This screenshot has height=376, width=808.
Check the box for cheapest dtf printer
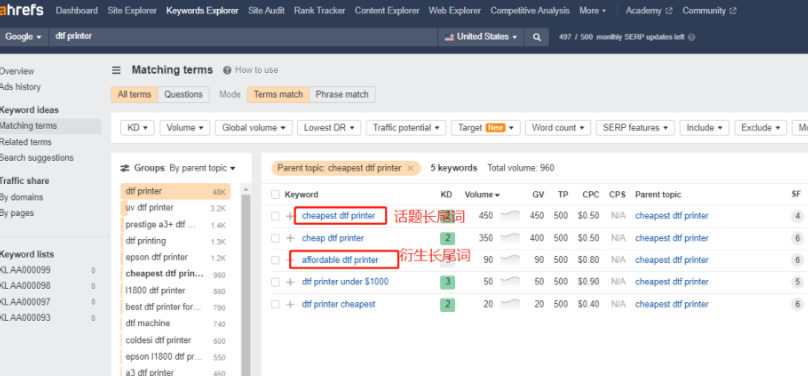(x=275, y=216)
